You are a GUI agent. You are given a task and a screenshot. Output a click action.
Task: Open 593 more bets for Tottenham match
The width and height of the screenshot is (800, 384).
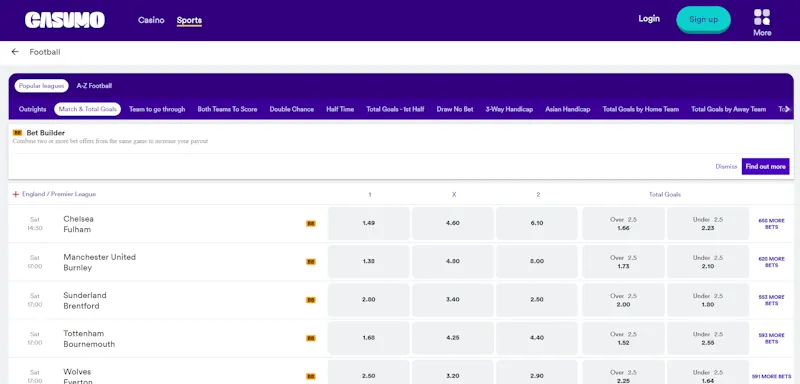point(771,339)
